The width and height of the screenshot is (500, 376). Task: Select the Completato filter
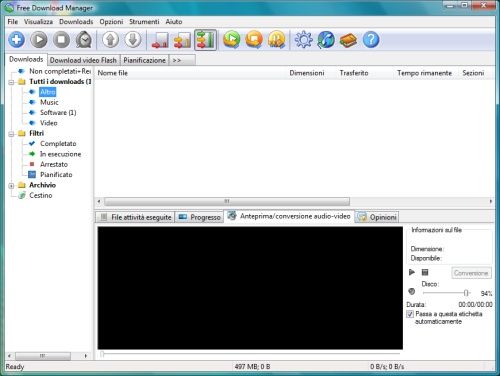point(58,144)
